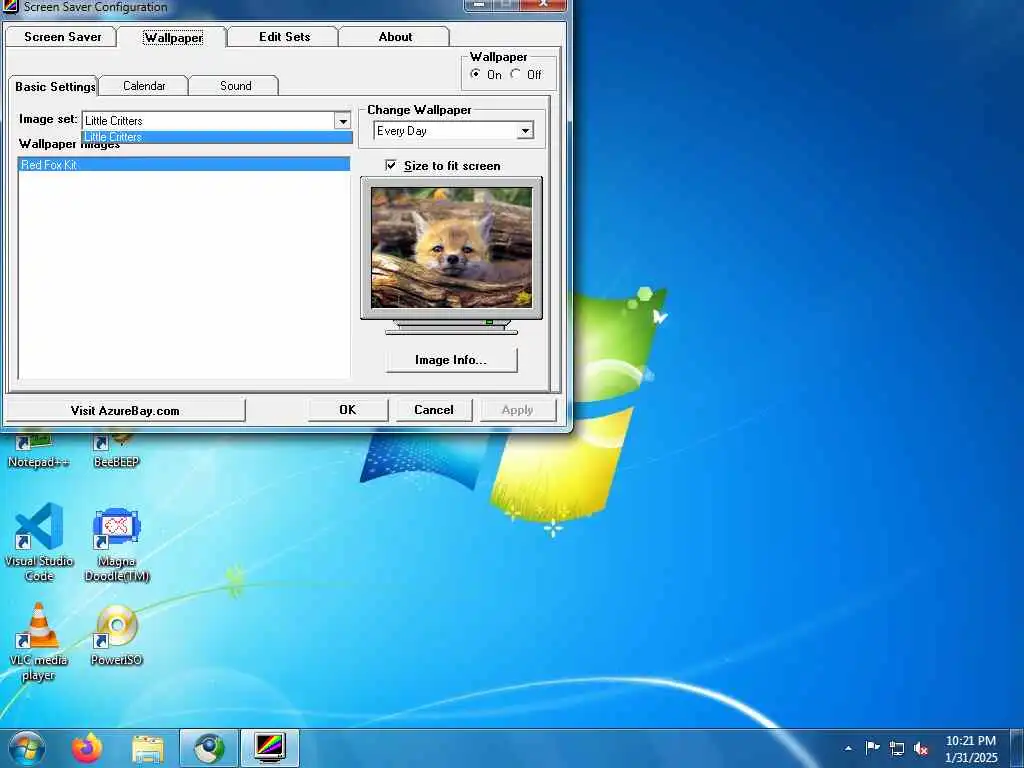Screen dimensions: 1024x768
Task: Click the globe application taskbar icon
Action: pyautogui.click(x=209, y=748)
